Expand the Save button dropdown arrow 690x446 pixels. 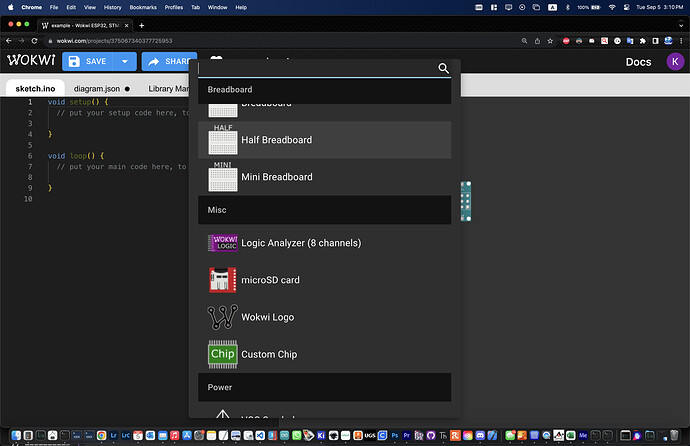coord(125,62)
